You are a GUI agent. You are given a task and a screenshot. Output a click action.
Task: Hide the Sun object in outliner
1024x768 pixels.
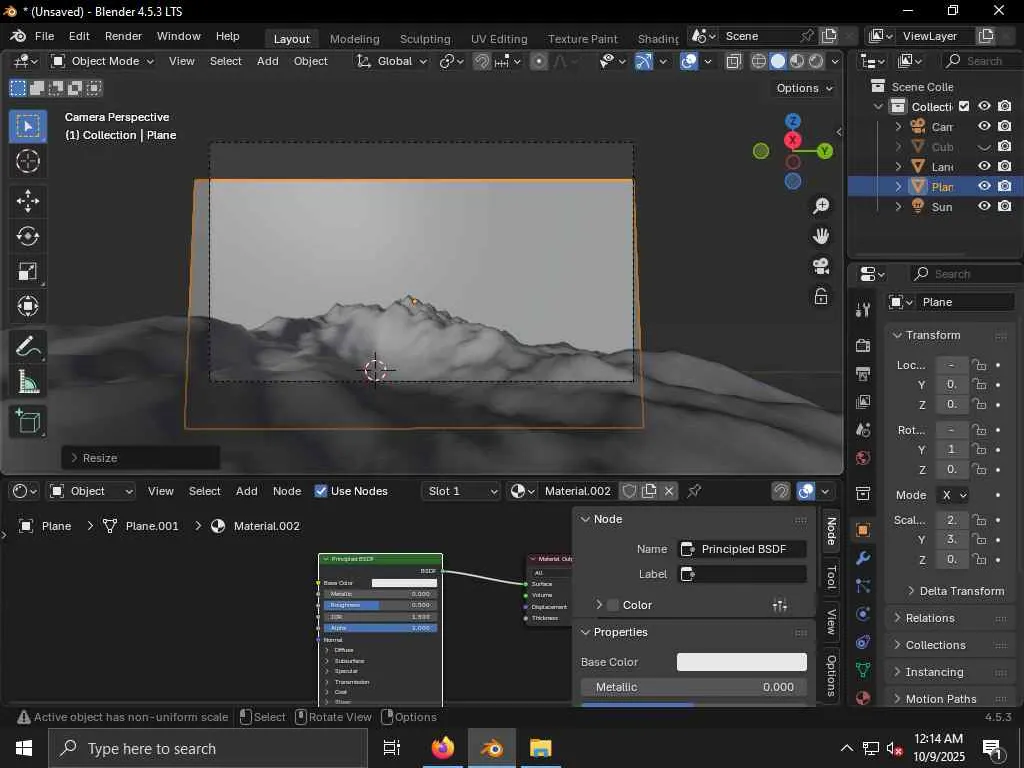984,206
